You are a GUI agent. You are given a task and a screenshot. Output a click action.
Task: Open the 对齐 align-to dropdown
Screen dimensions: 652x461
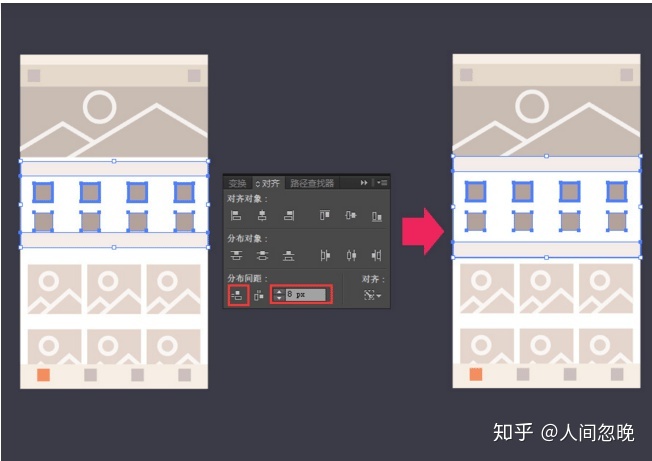372,295
